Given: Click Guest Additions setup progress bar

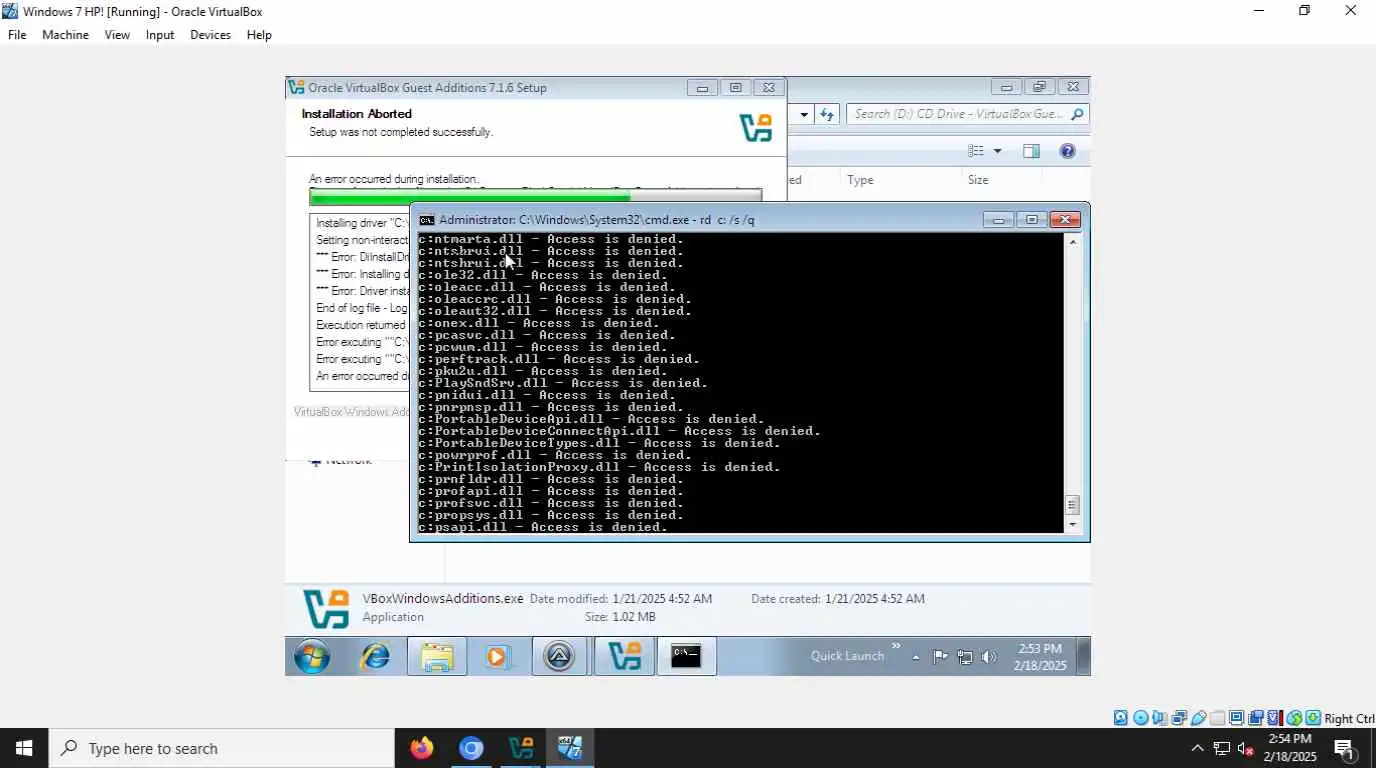Looking at the screenshot, I should coord(535,197).
